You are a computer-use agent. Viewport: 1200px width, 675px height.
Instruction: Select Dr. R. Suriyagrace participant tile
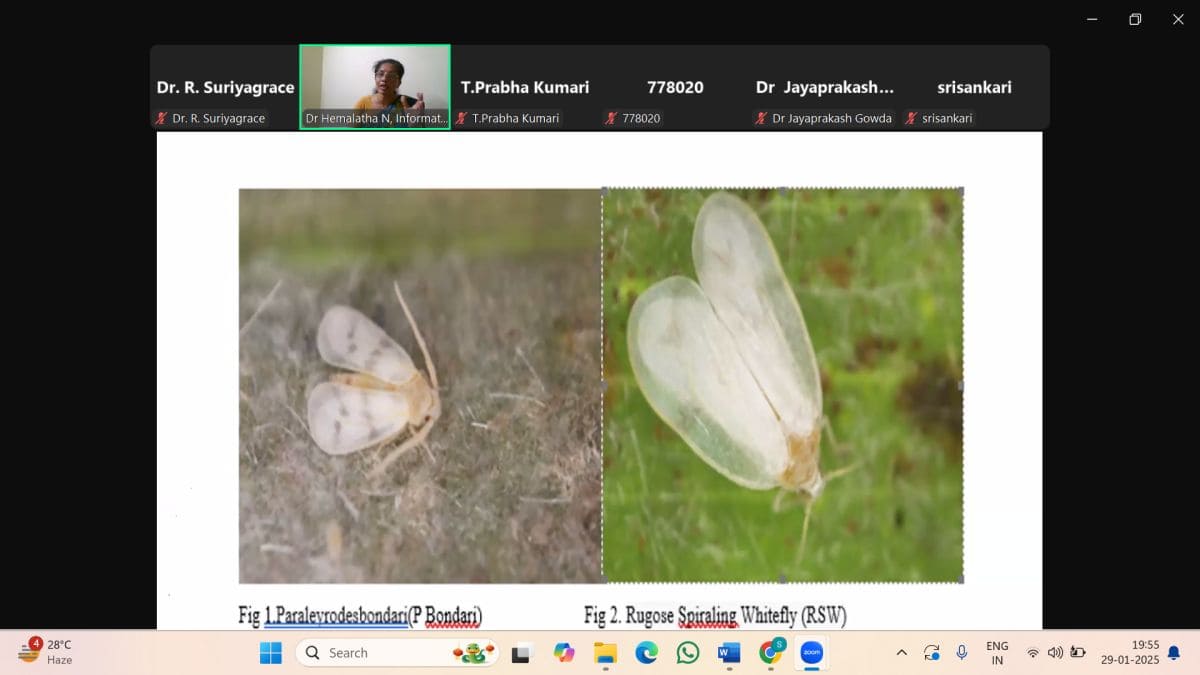pyautogui.click(x=225, y=88)
